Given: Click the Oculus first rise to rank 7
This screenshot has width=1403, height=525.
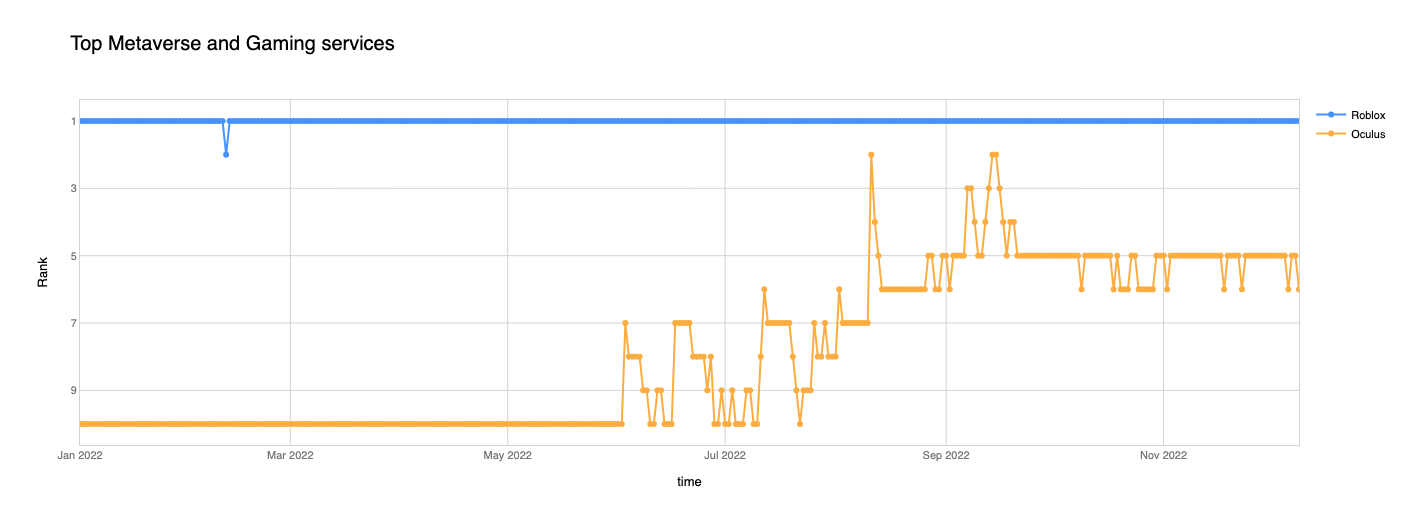Looking at the screenshot, I should coord(625,323).
